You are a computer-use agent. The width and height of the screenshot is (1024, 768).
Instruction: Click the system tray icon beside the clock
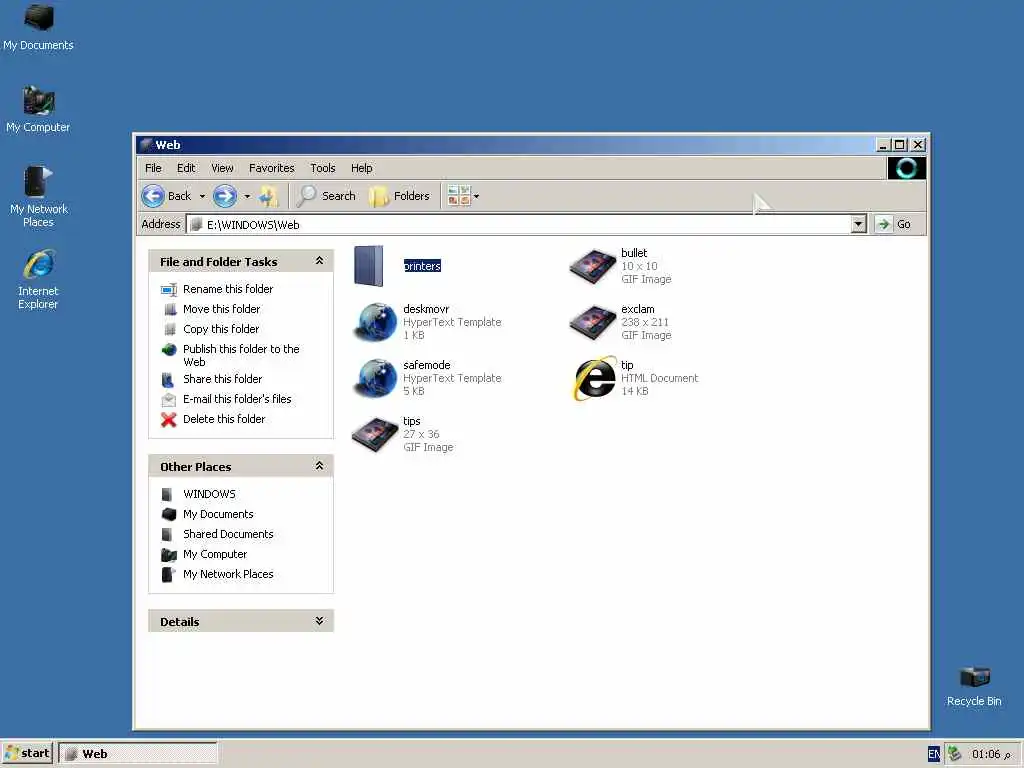point(954,753)
